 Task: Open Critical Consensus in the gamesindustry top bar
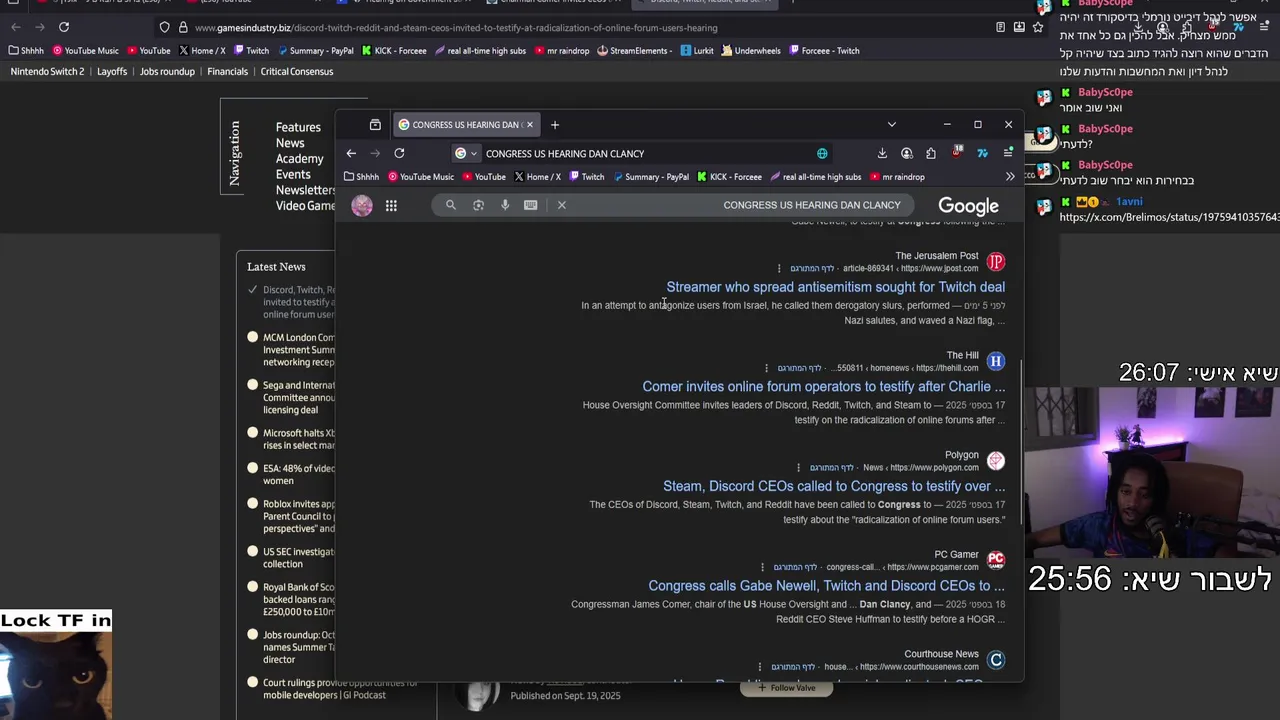coord(297,72)
